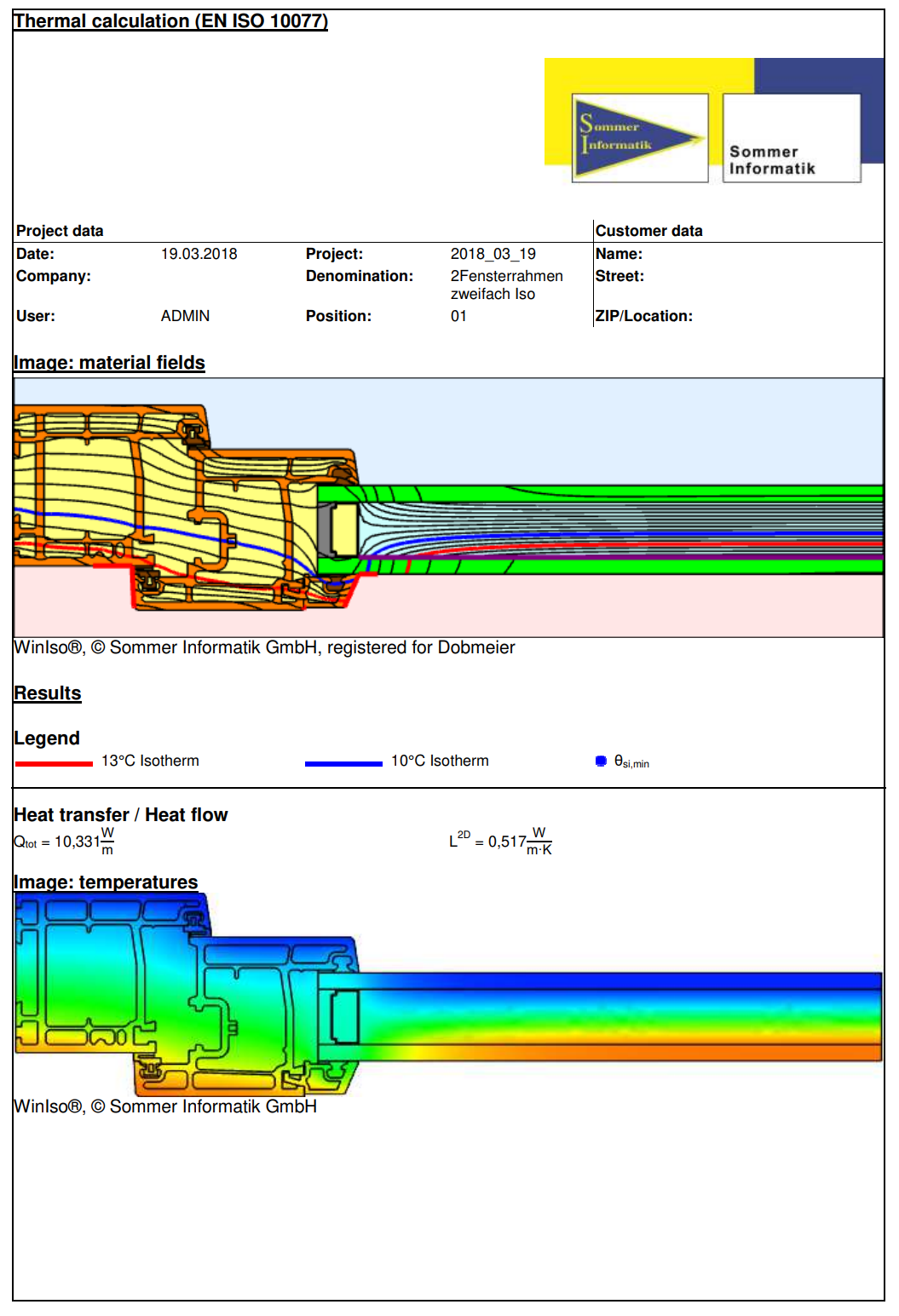The height and width of the screenshot is (1316, 899).
Task: Click the yellow glazing spacer in material fields image
Action: 345,529
